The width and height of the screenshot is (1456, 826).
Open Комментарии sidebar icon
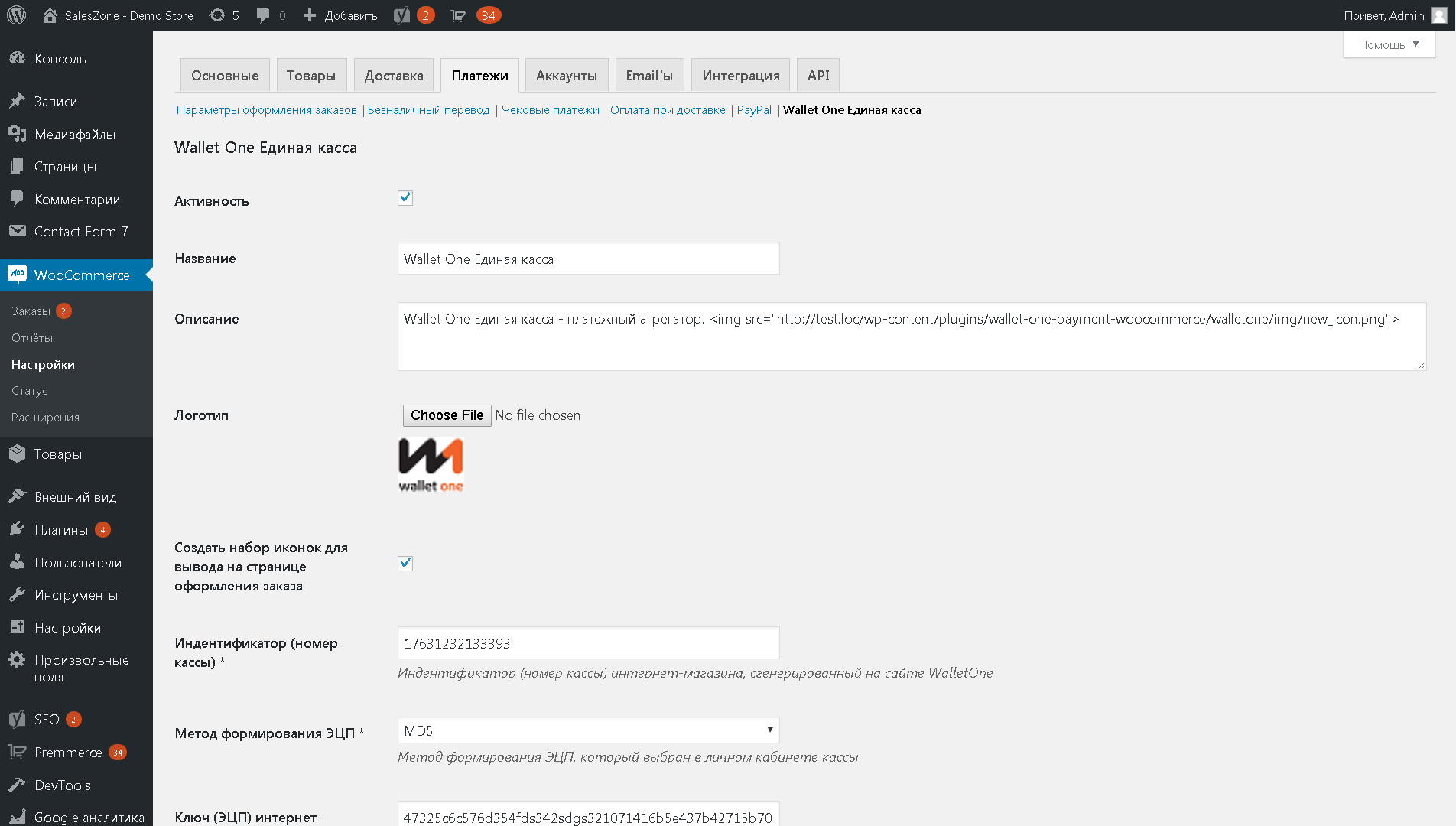[17, 199]
